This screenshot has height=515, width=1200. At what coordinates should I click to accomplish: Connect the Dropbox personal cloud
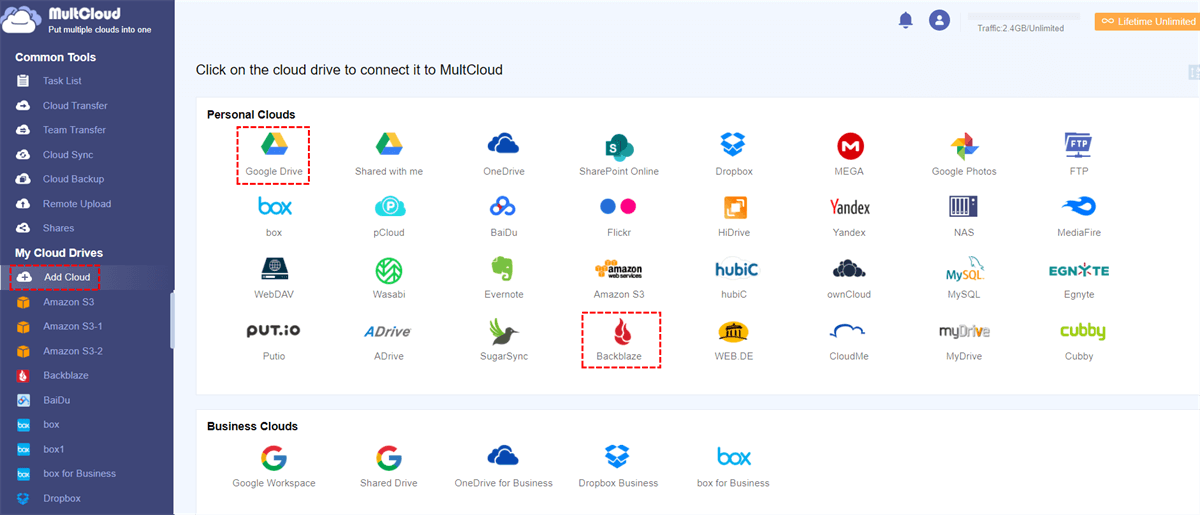pos(734,155)
